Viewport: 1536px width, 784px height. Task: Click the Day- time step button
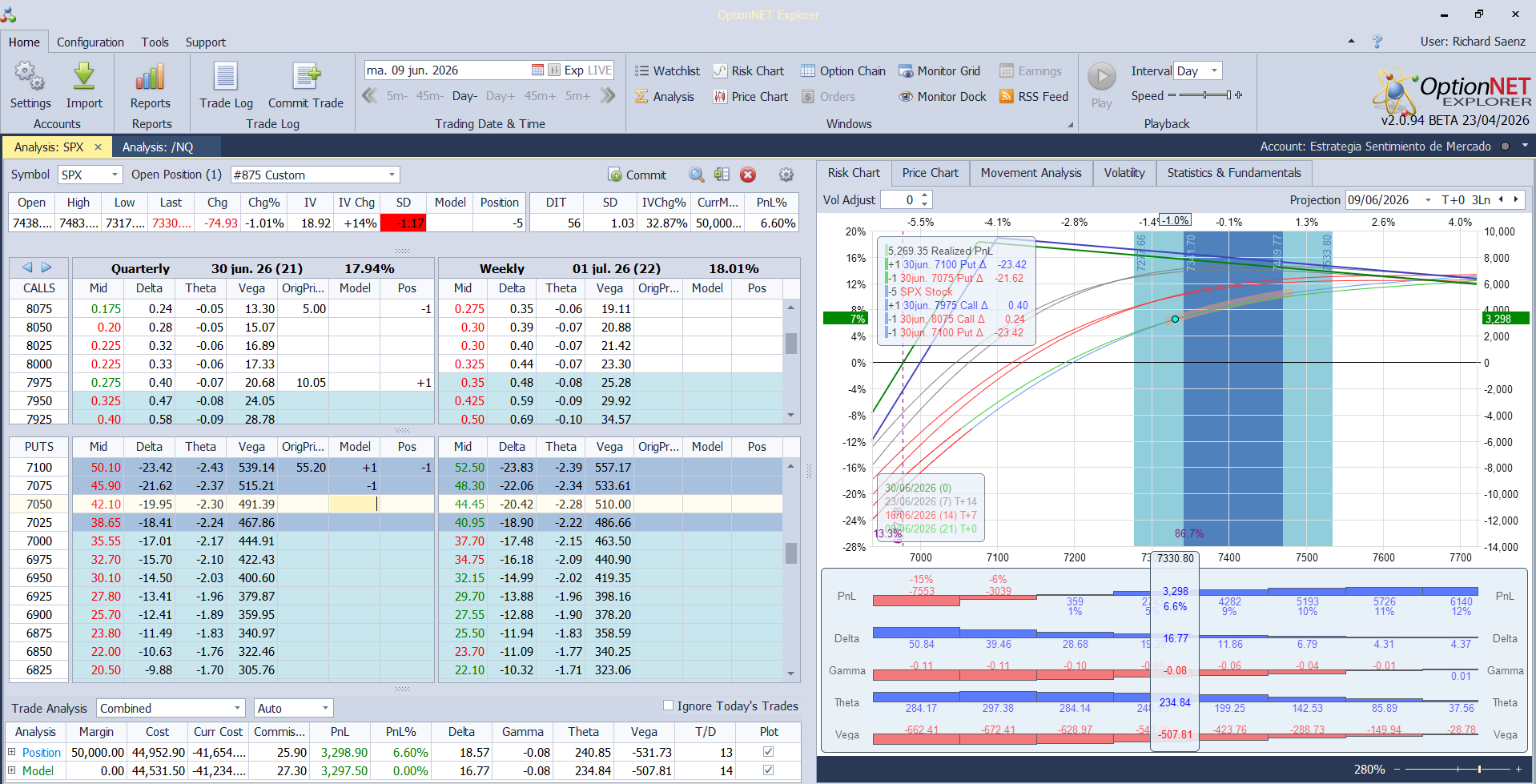[464, 96]
